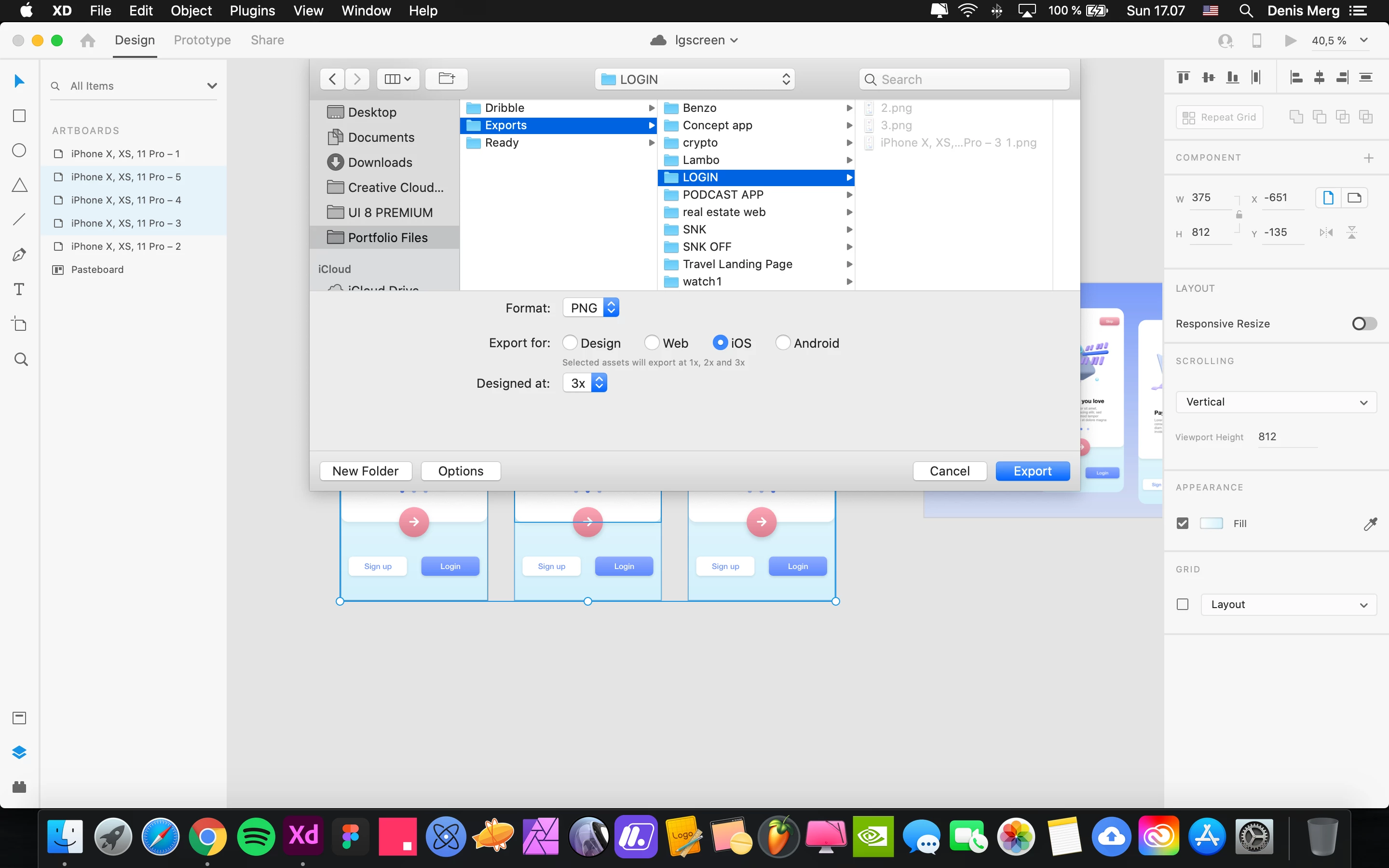
Task: Click the Desktop Preview play icon
Action: click(x=1290, y=40)
